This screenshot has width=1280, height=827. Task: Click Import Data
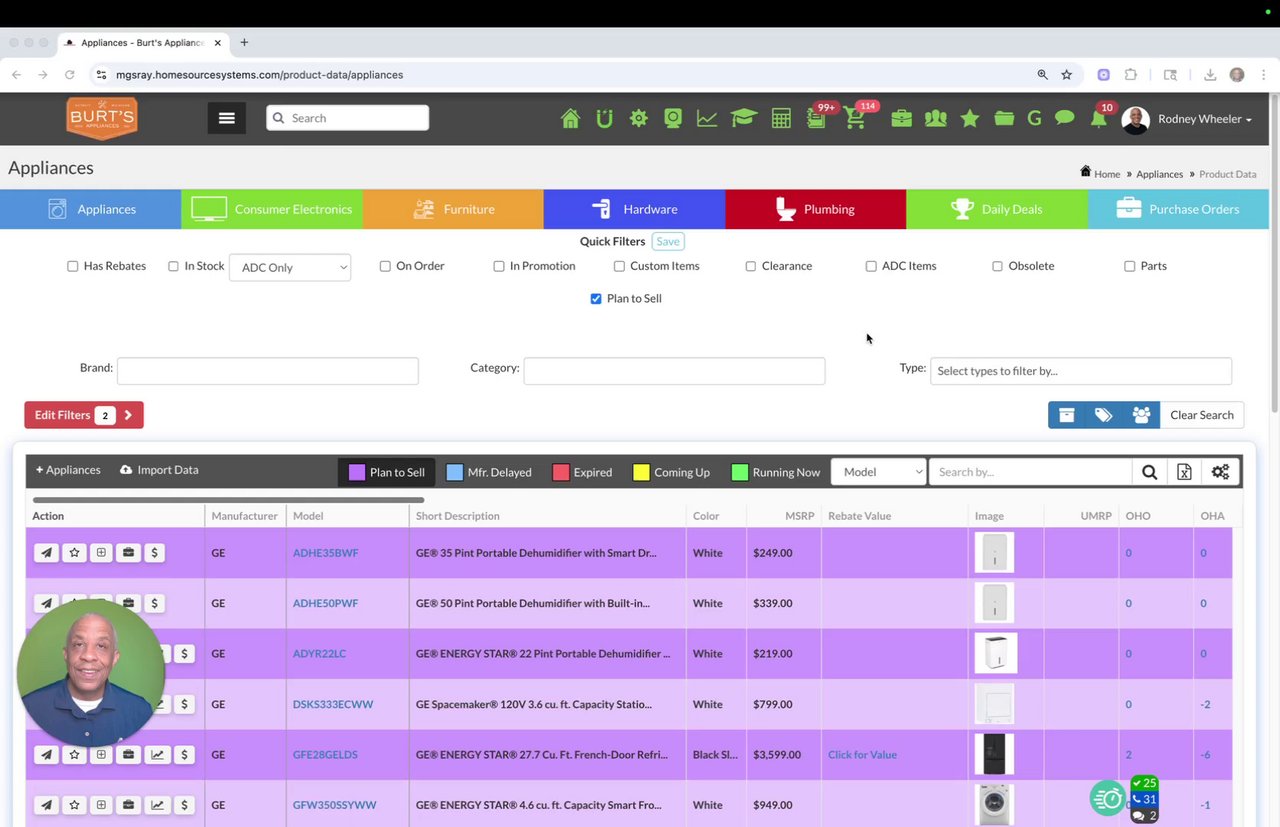click(x=159, y=470)
